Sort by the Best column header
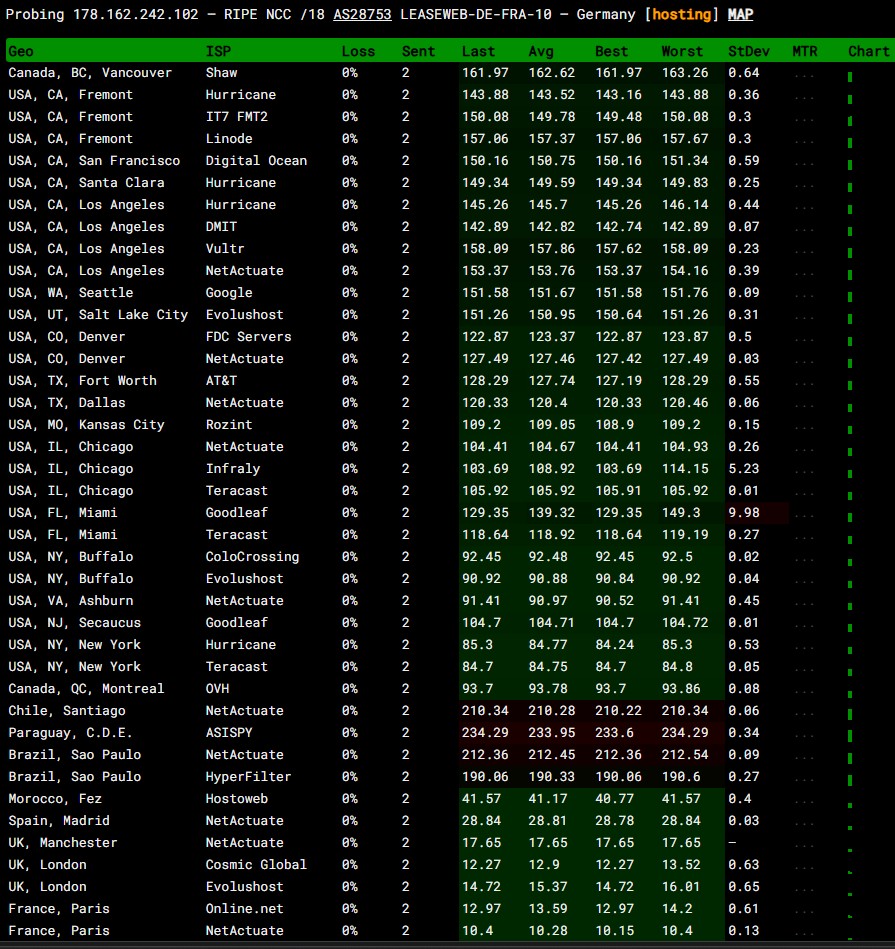895x949 pixels. [611, 51]
